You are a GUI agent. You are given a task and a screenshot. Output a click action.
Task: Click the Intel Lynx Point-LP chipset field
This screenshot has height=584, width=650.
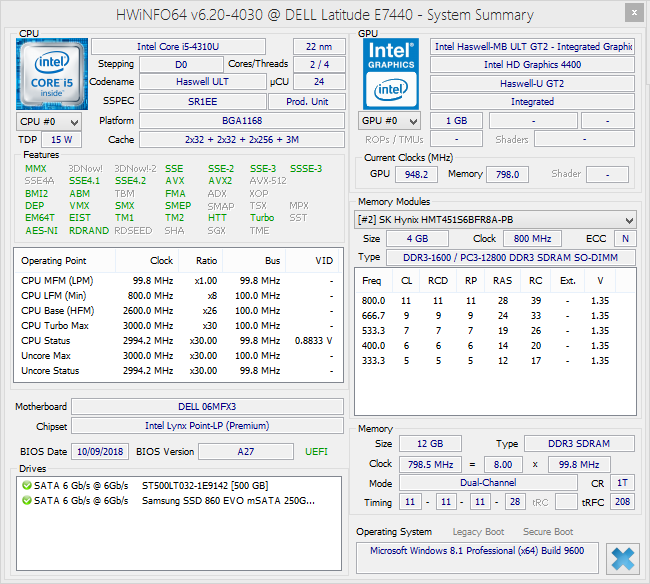click(206, 427)
